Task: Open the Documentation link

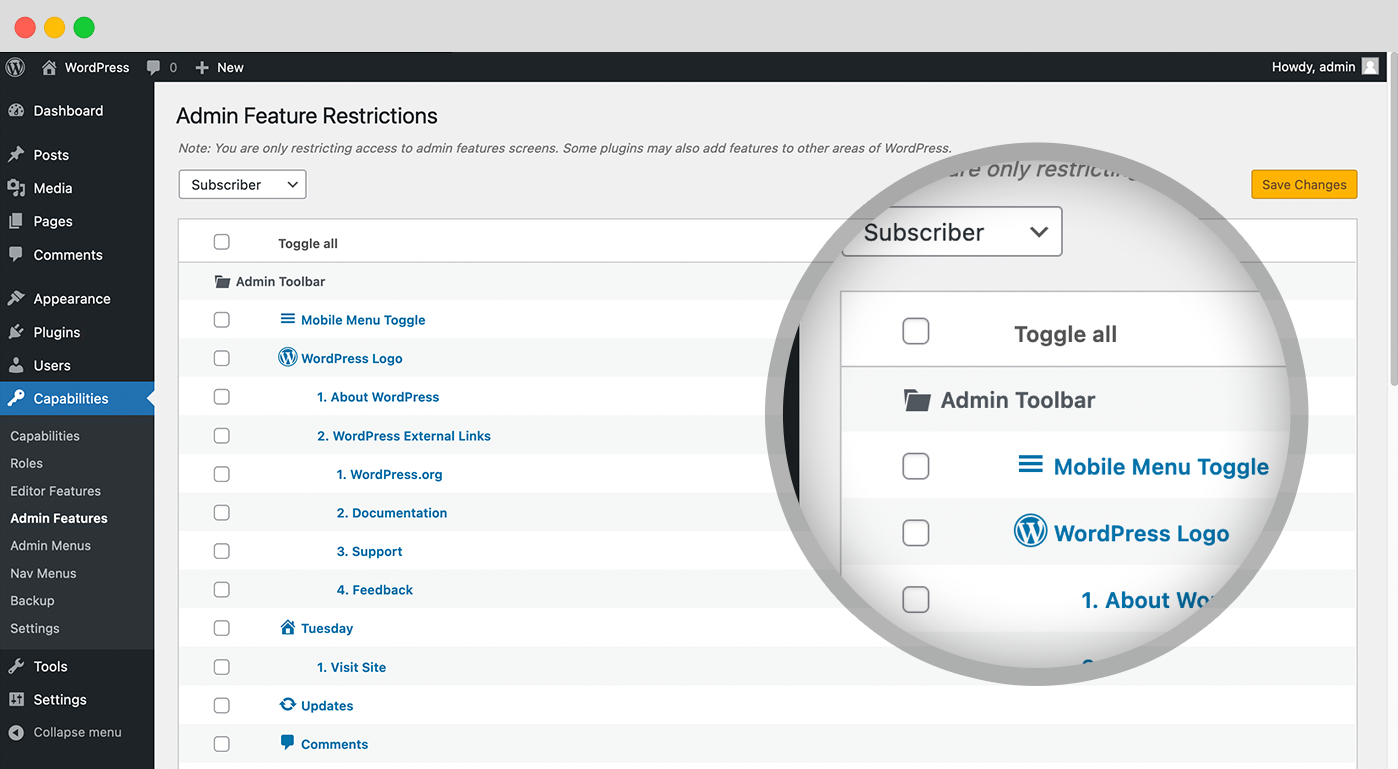Action: pos(391,512)
